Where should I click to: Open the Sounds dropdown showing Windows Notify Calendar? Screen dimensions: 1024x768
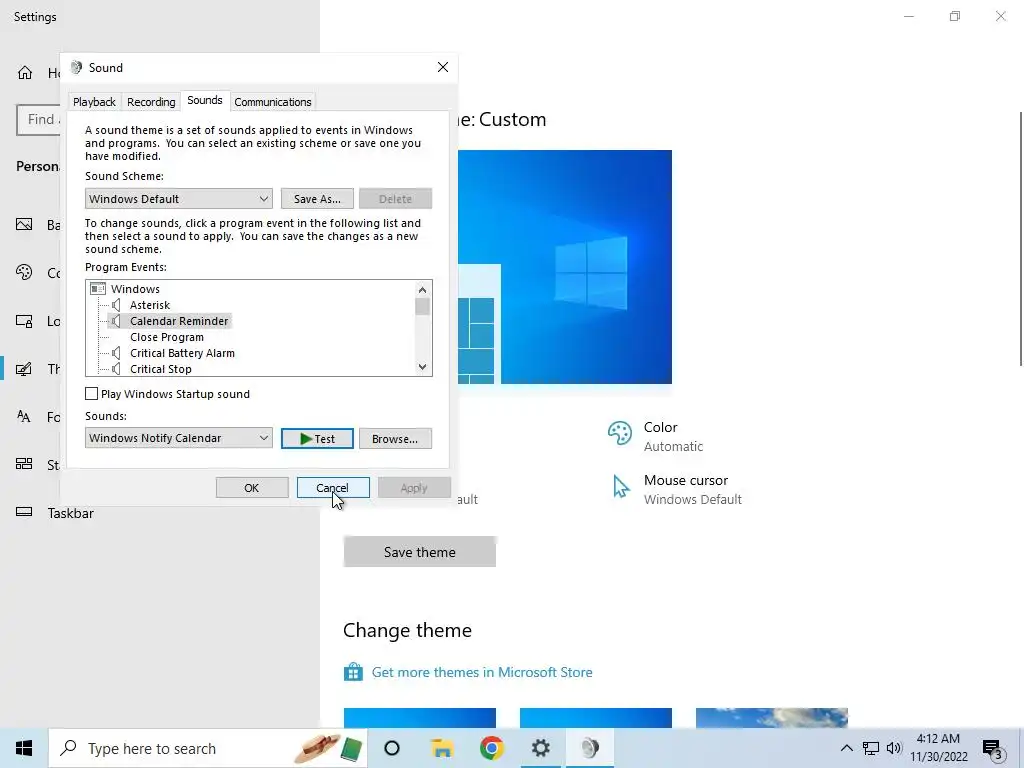(178, 438)
